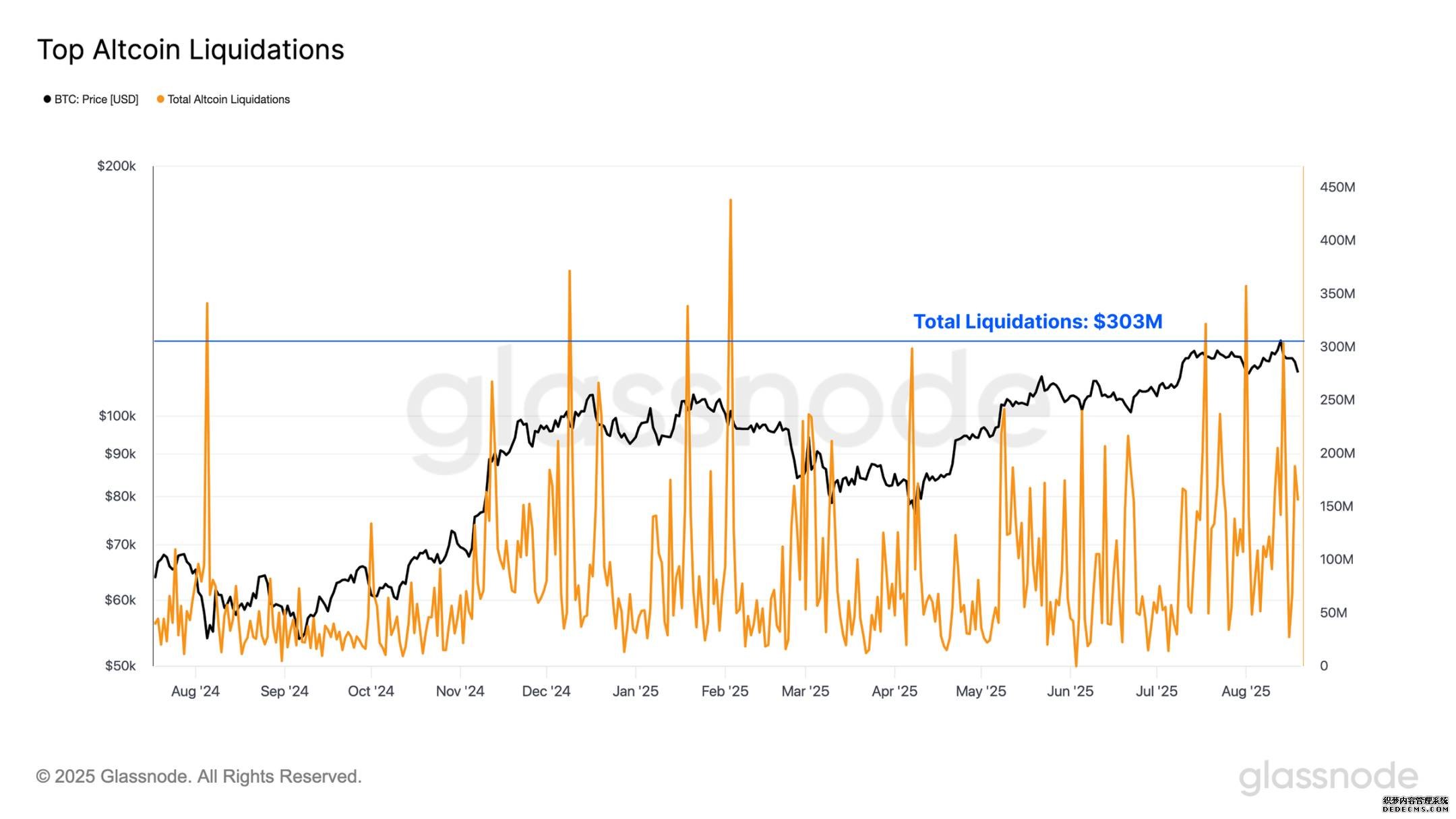The image size is (1456, 819).
Task: Click the '150M' right axis label
Action: [1336, 506]
